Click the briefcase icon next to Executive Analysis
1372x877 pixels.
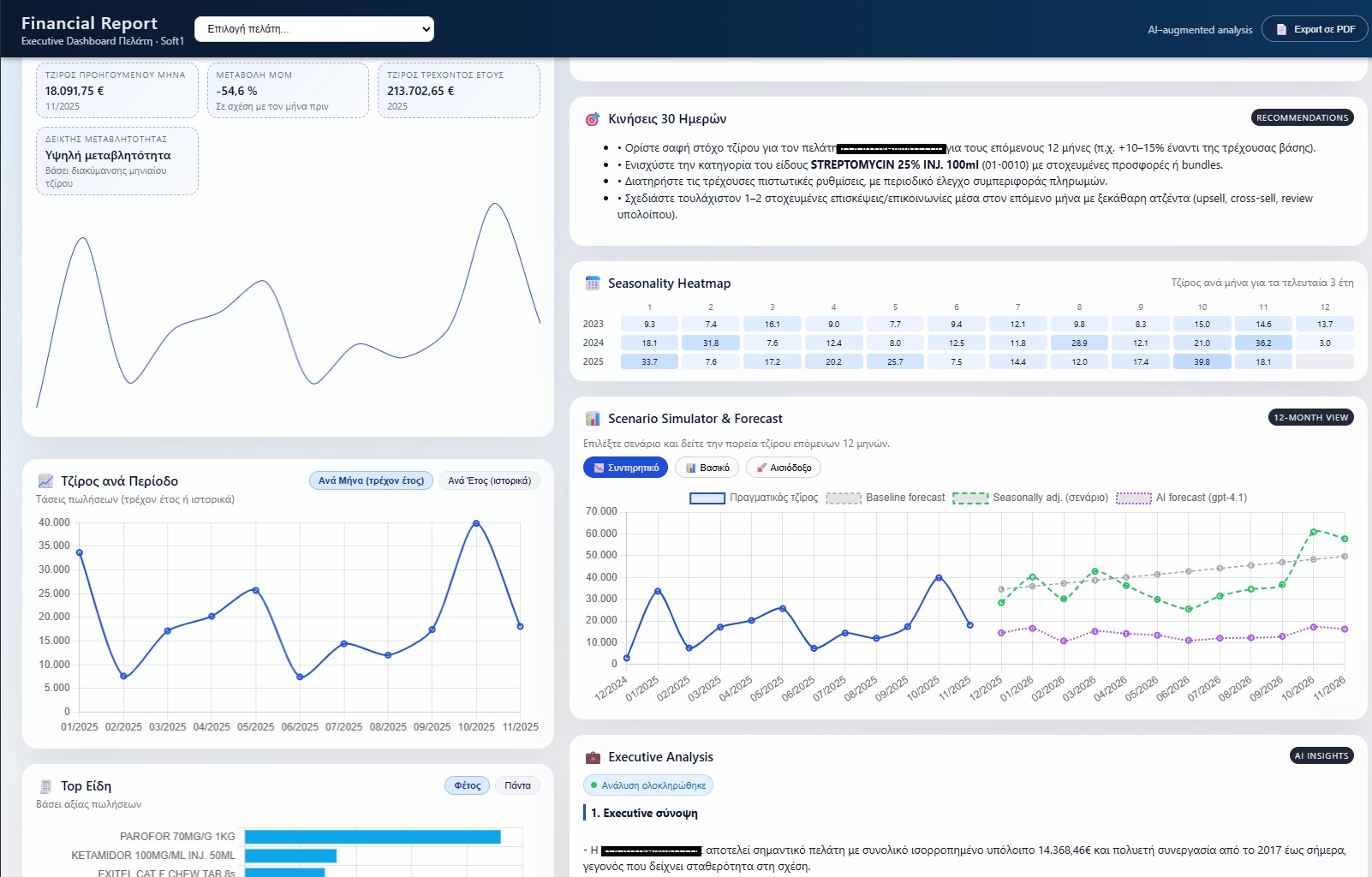pos(592,757)
